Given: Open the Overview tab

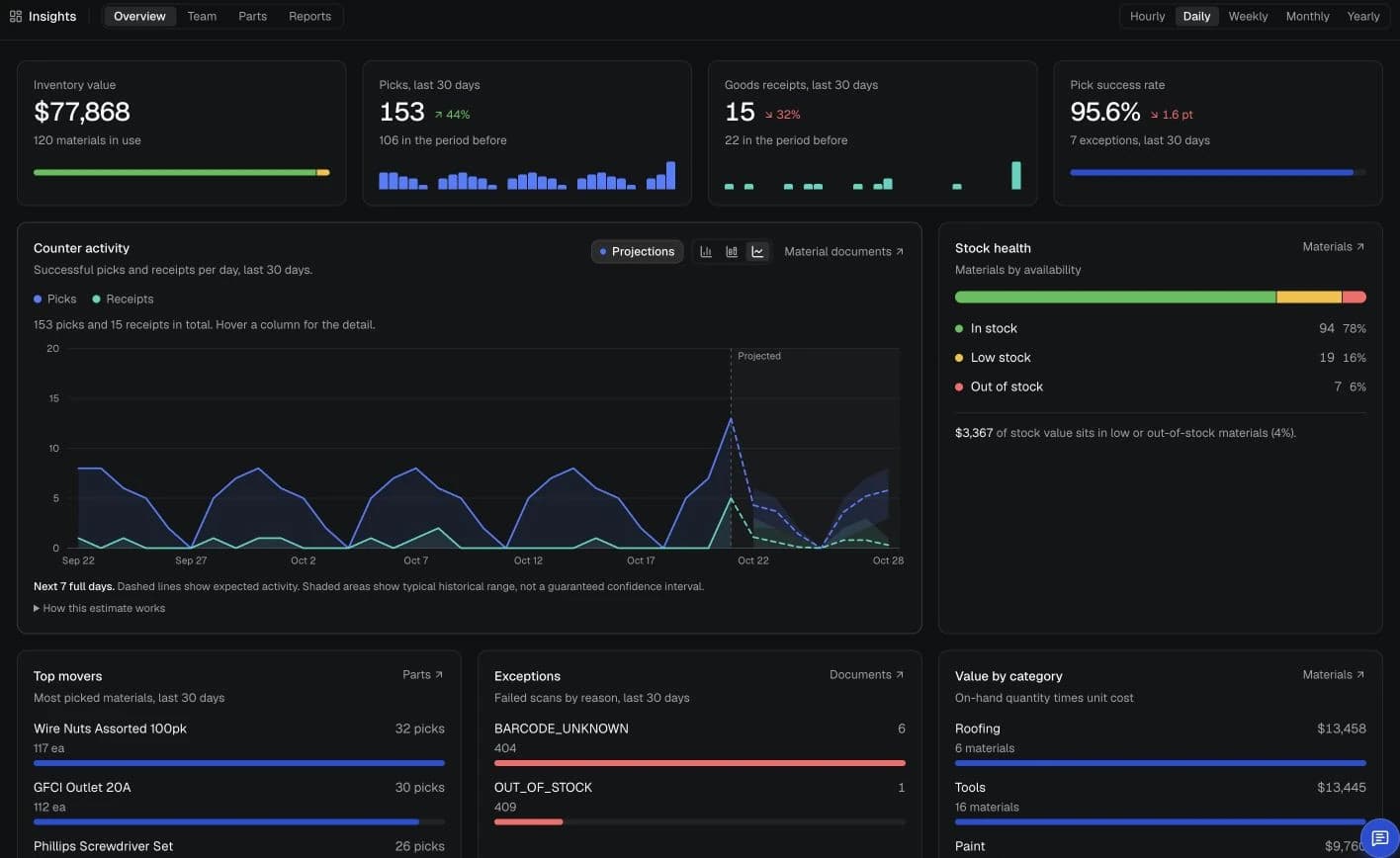Looking at the screenshot, I should tap(139, 17).
